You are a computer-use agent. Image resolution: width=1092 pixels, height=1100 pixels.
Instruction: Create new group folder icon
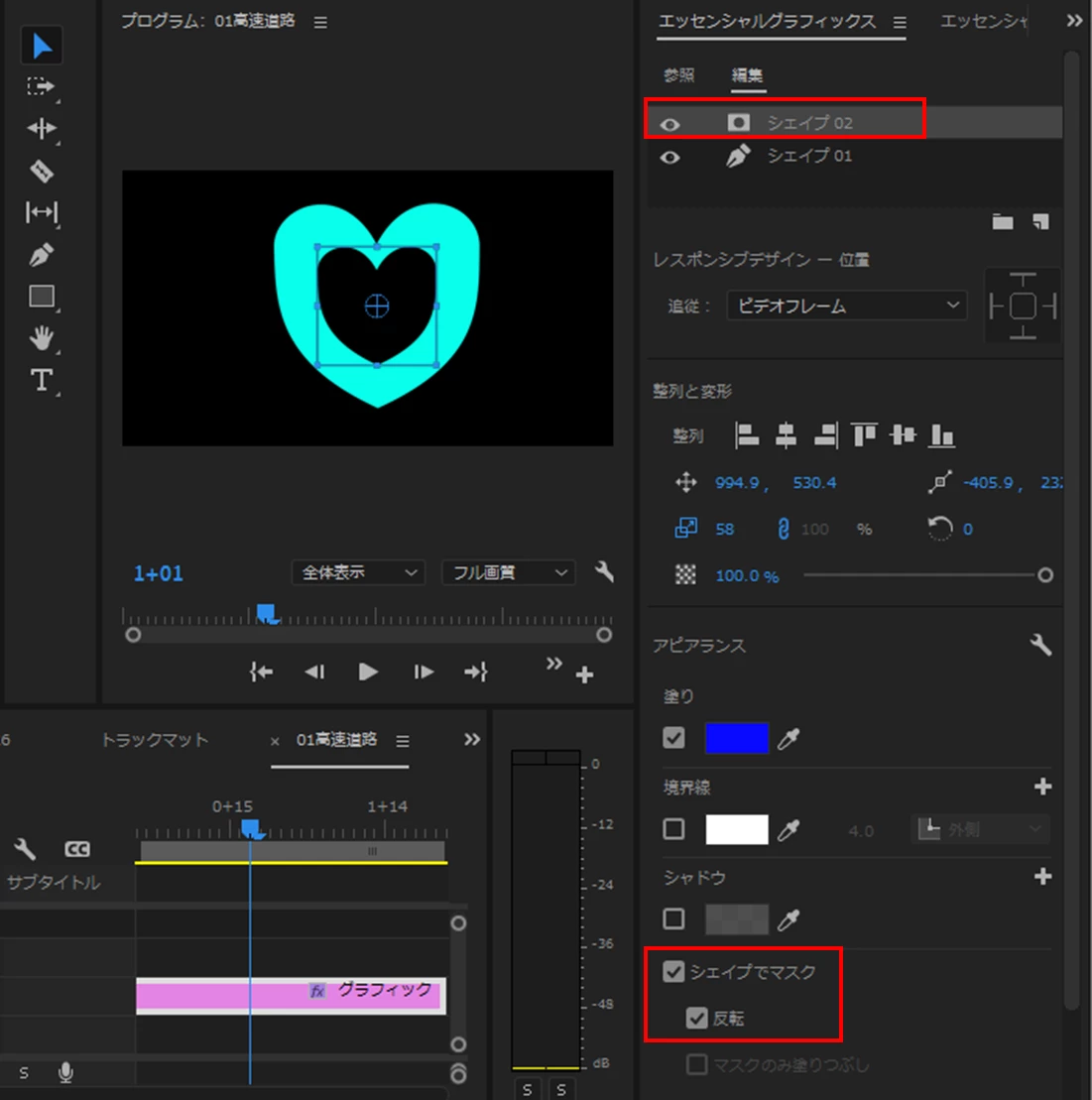(x=1002, y=222)
